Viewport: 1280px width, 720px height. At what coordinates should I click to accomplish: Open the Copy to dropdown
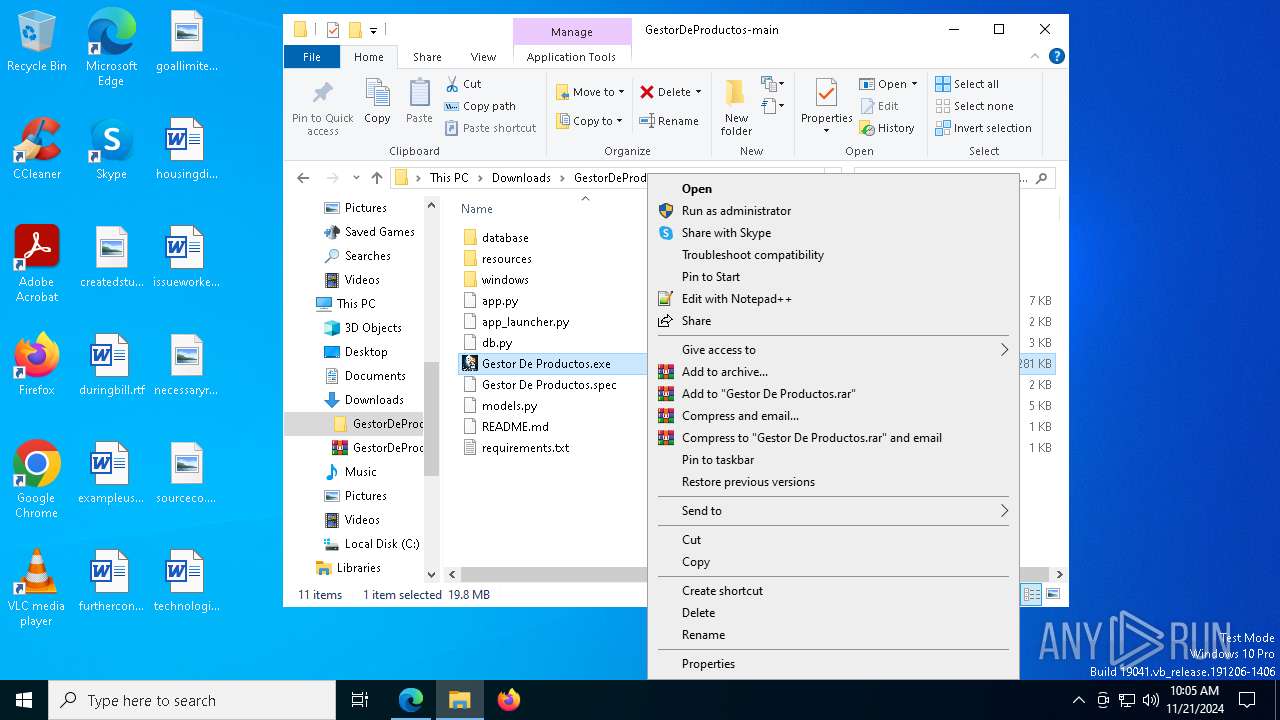point(589,121)
